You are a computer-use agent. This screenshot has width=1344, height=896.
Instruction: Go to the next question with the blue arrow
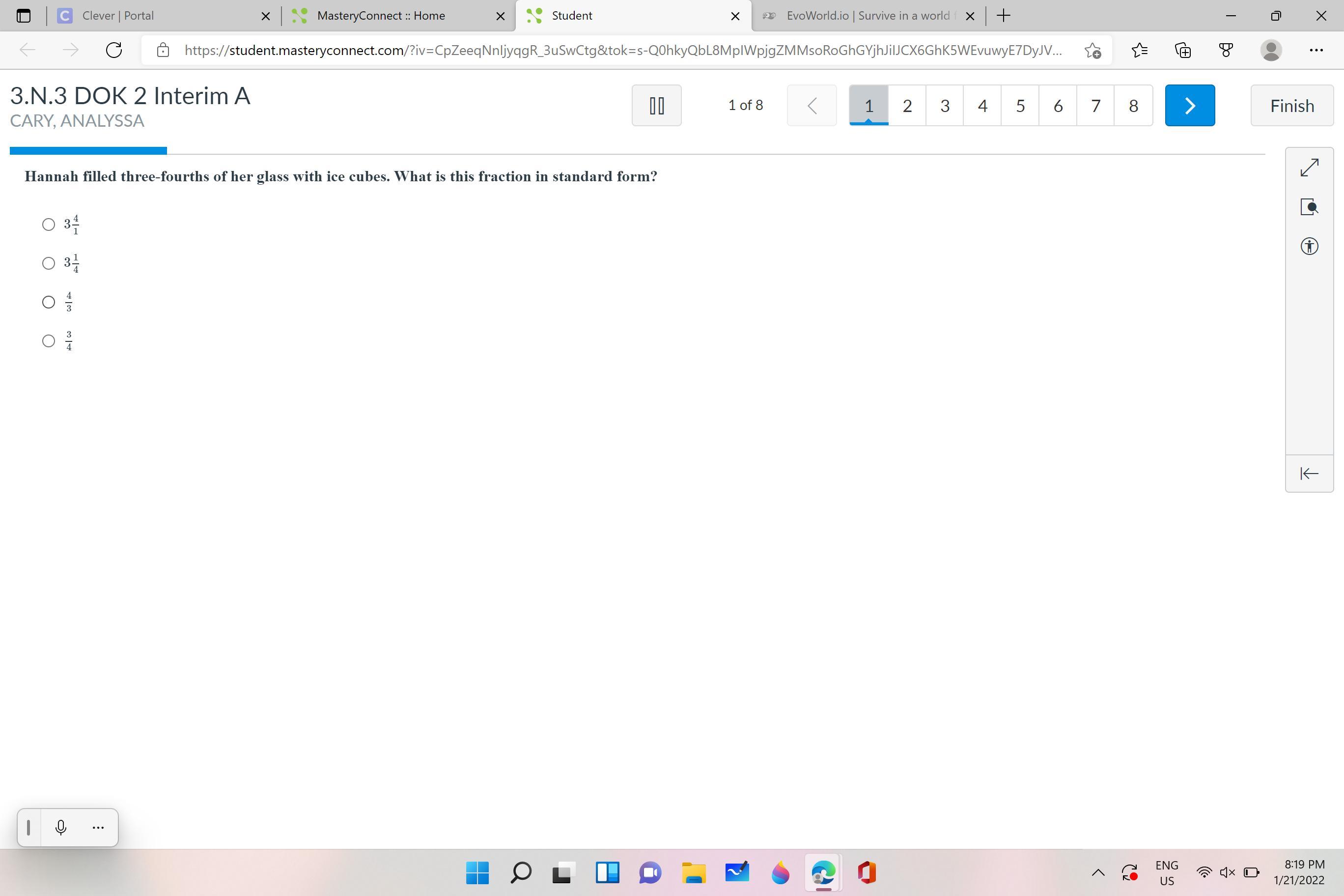pos(1189,105)
